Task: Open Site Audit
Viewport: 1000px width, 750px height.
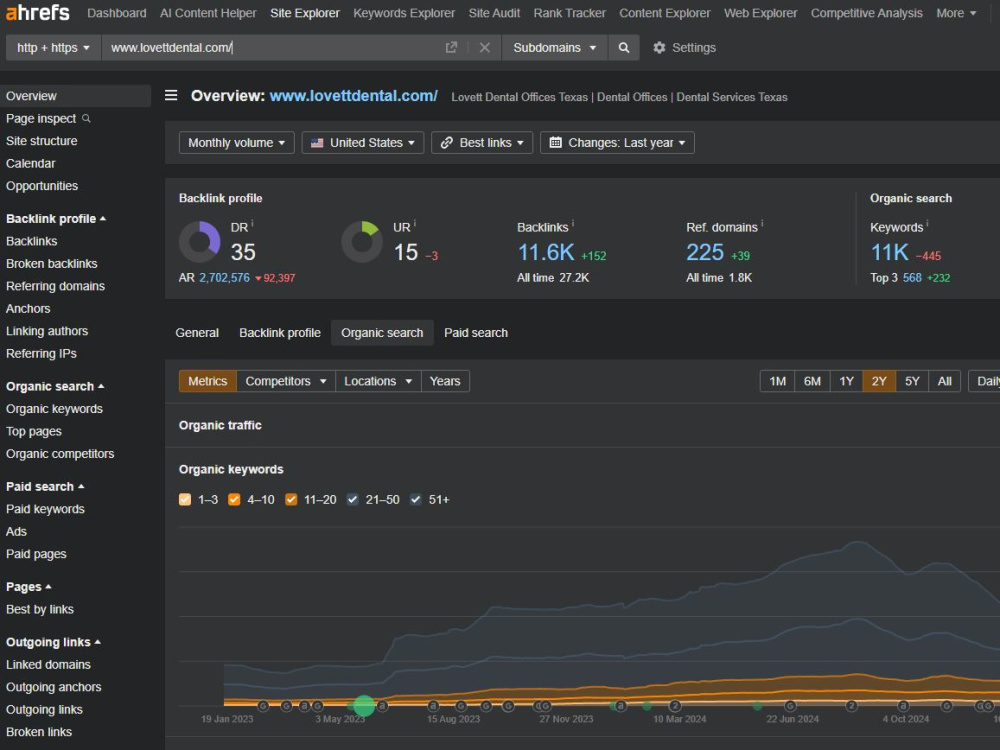Action: coord(494,13)
